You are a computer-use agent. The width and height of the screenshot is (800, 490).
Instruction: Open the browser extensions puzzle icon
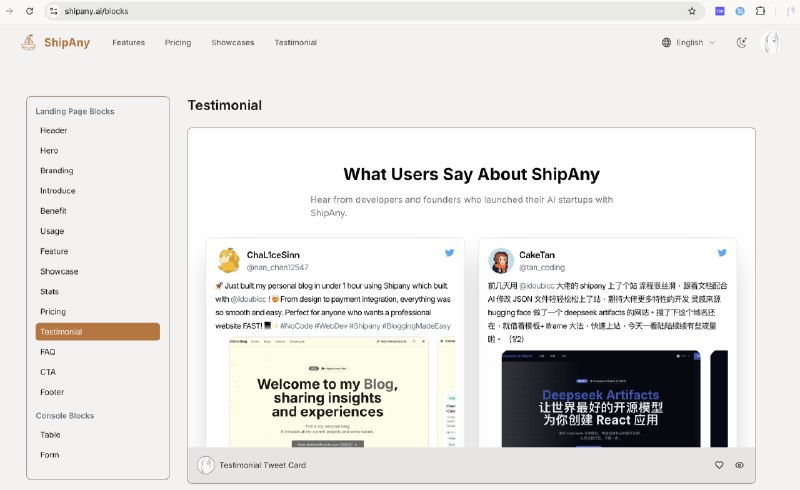[x=760, y=11]
